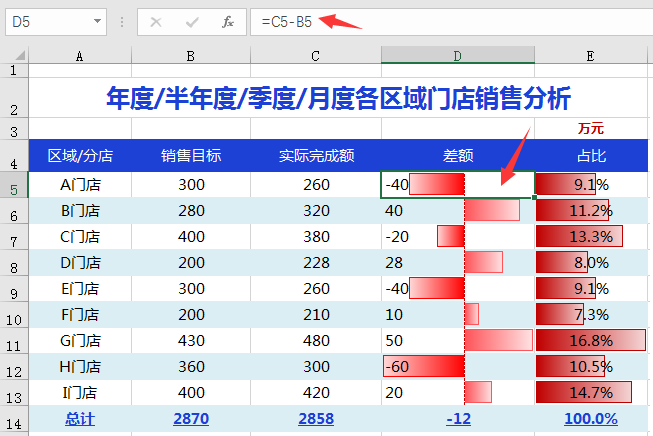653x436 pixels.
Task: Click the 2870 total sales target
Action: point(191,419)
